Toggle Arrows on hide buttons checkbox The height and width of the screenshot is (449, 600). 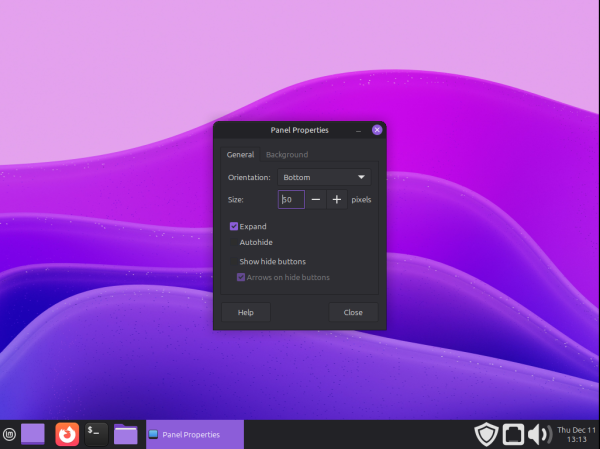click(x=241, y=277)
